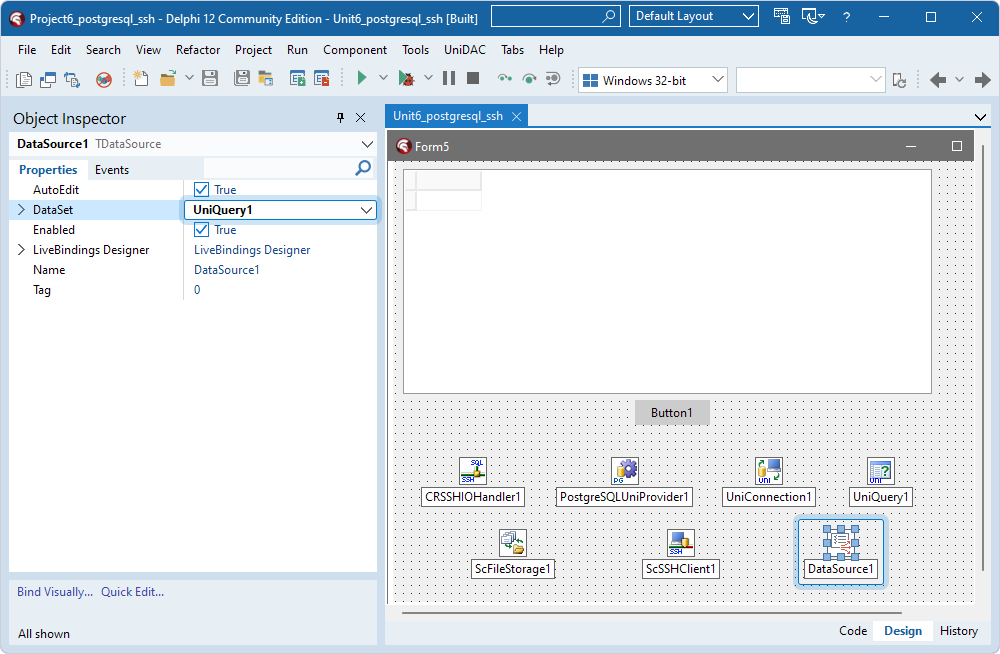Open the DataSet property dropdown
This screenshot has height=654, width=1000.
[x=368, y=209]
